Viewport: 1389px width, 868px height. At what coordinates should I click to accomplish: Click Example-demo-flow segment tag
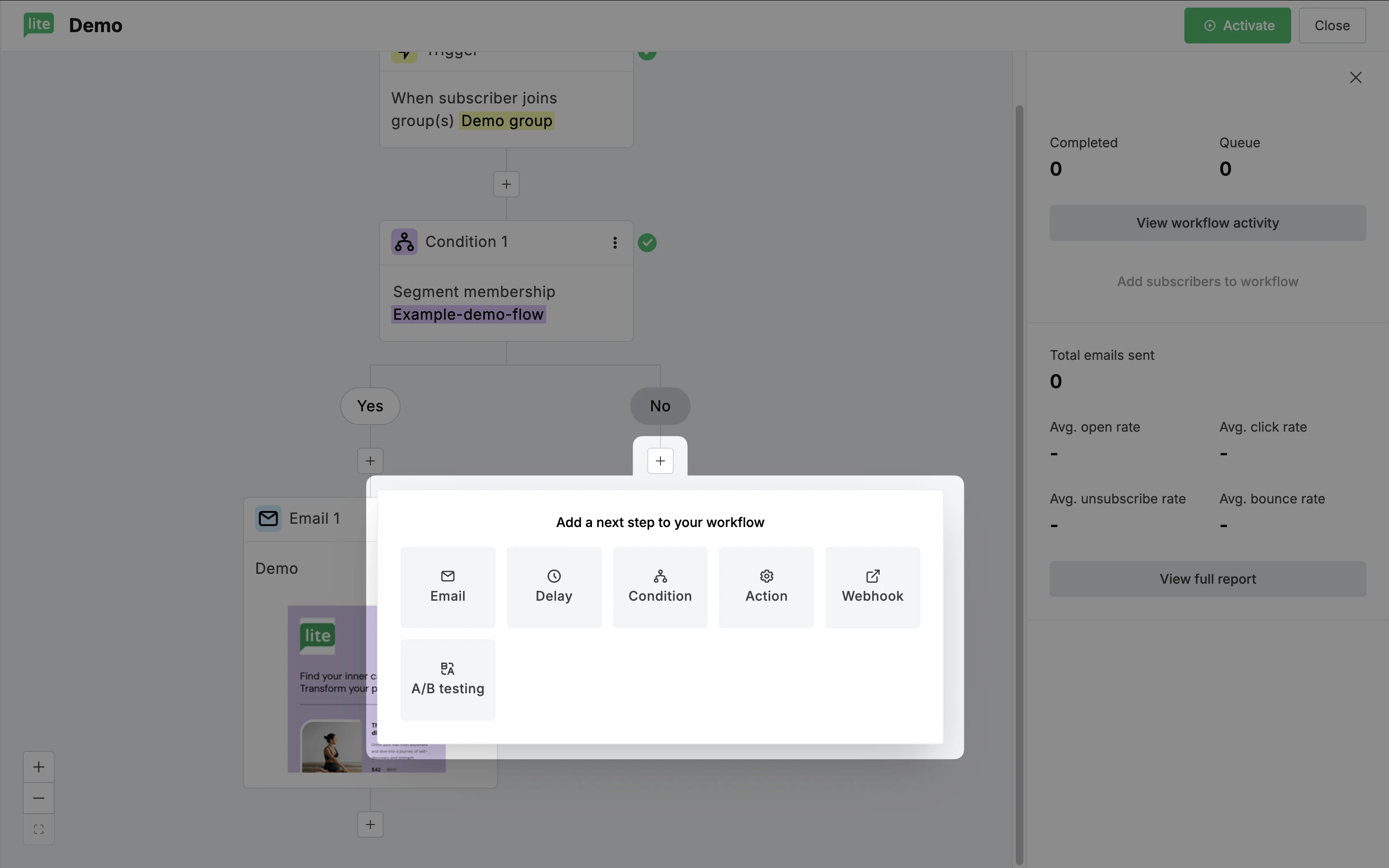(x=468, y=315)
